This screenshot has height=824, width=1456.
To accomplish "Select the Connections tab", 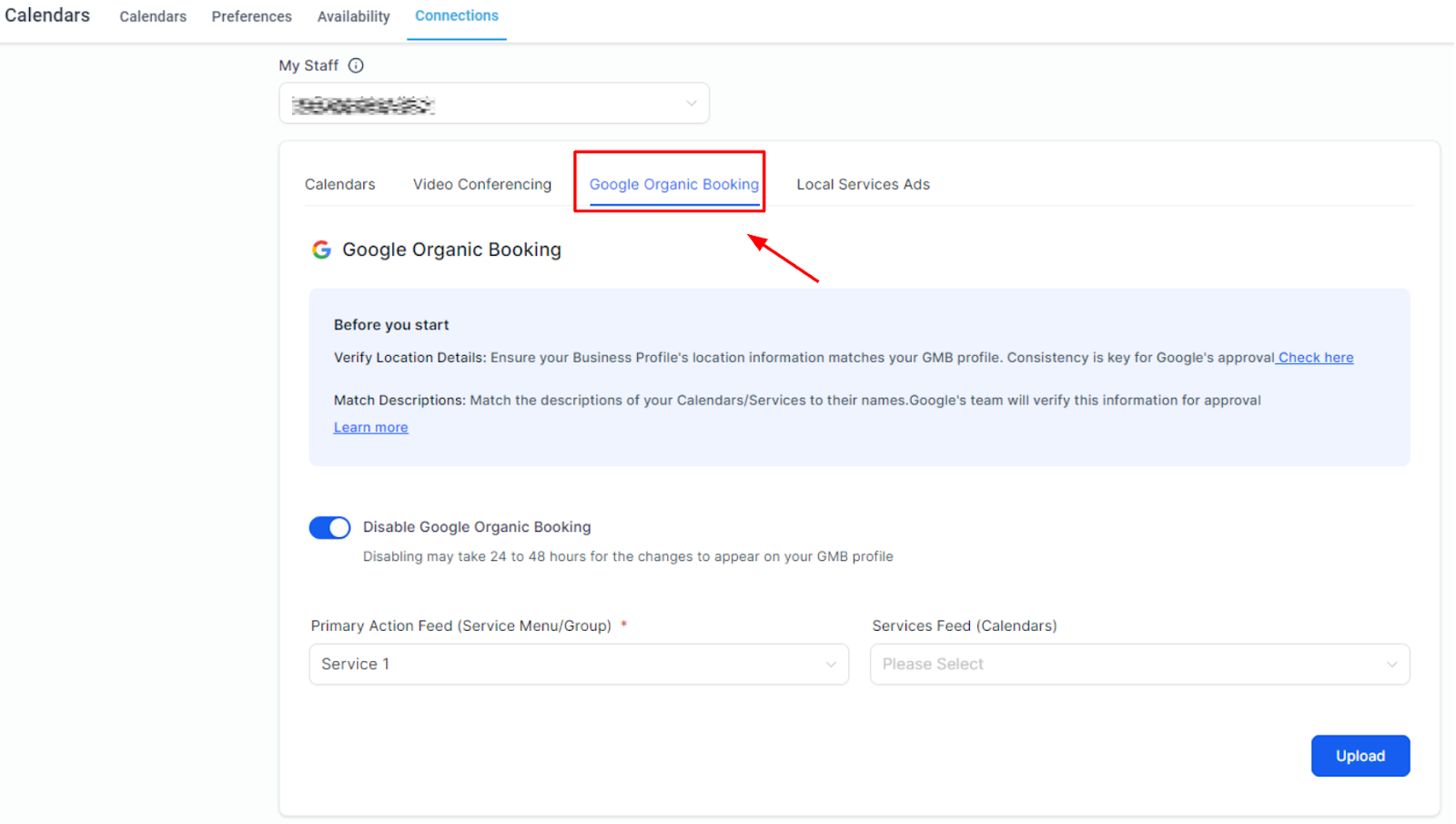I will 457,16.
